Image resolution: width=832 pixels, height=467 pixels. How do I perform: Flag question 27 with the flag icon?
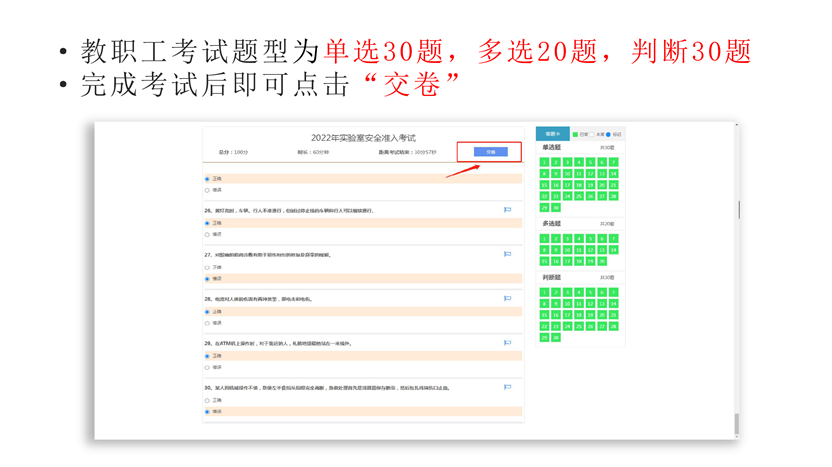pos(507,255)
